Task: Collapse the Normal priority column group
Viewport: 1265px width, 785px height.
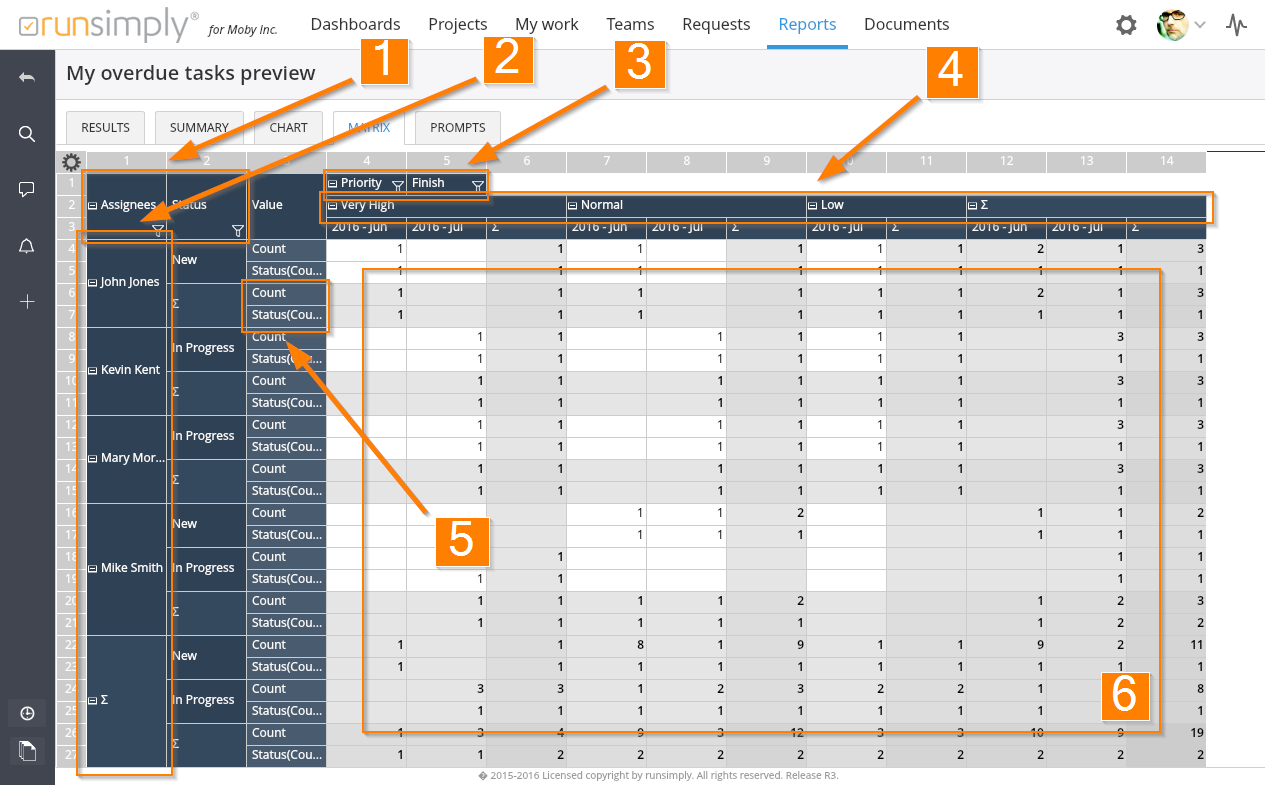Action: (573, 206)
